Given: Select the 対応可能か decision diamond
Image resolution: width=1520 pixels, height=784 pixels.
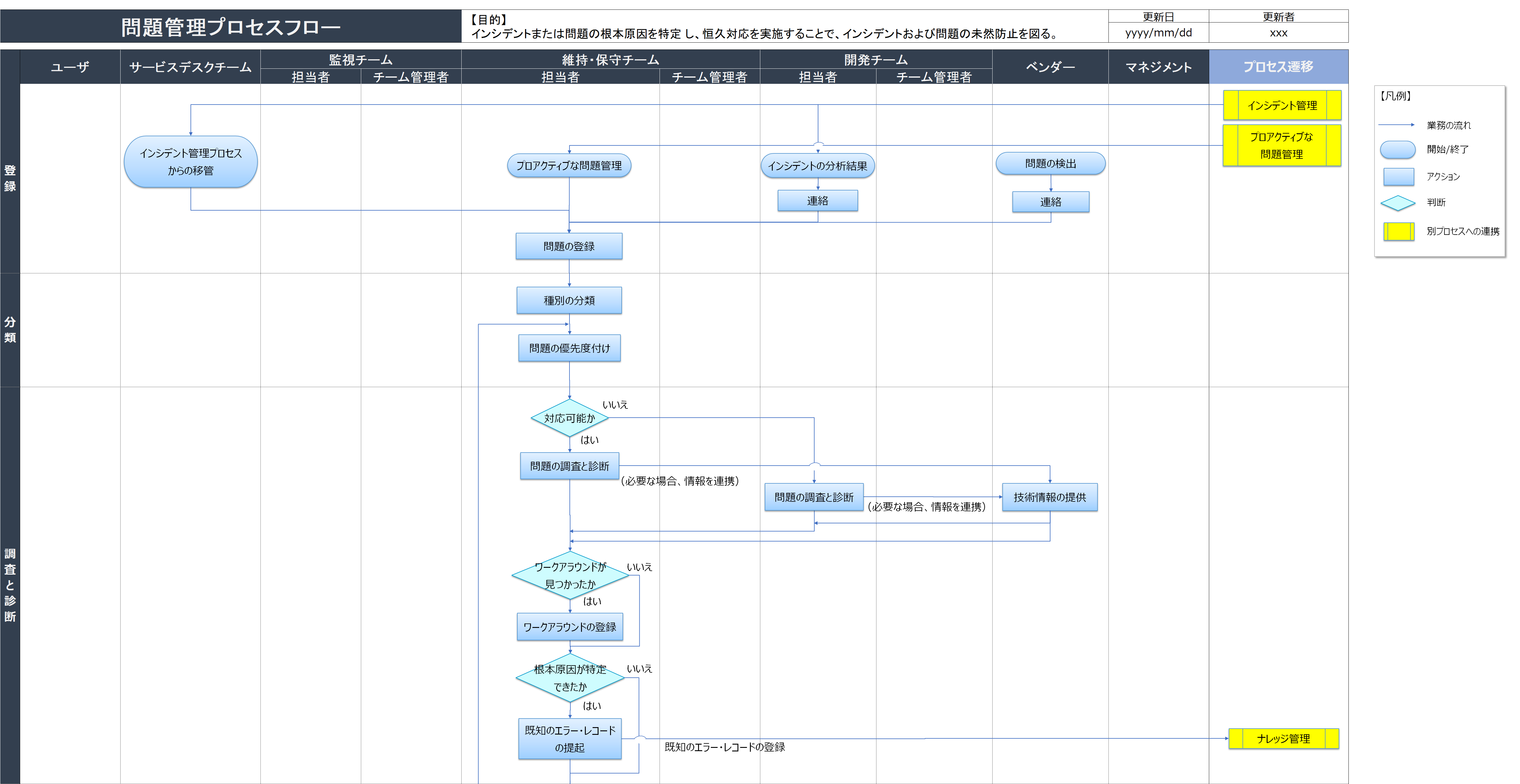Looking at the screenshot, I should click(x=569, y=418).
